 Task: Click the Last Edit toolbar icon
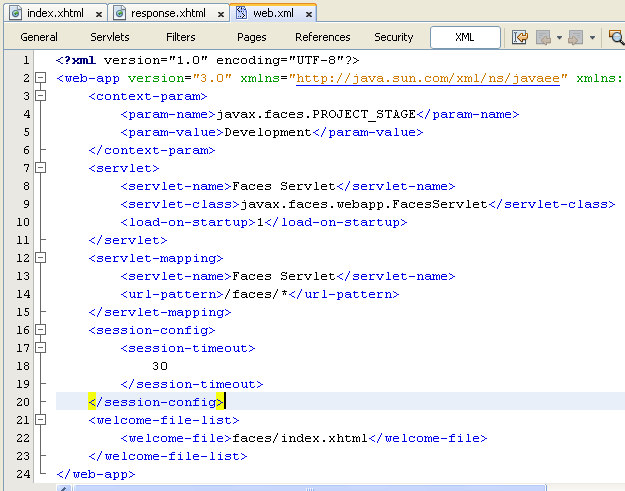(x=520, y=37)
